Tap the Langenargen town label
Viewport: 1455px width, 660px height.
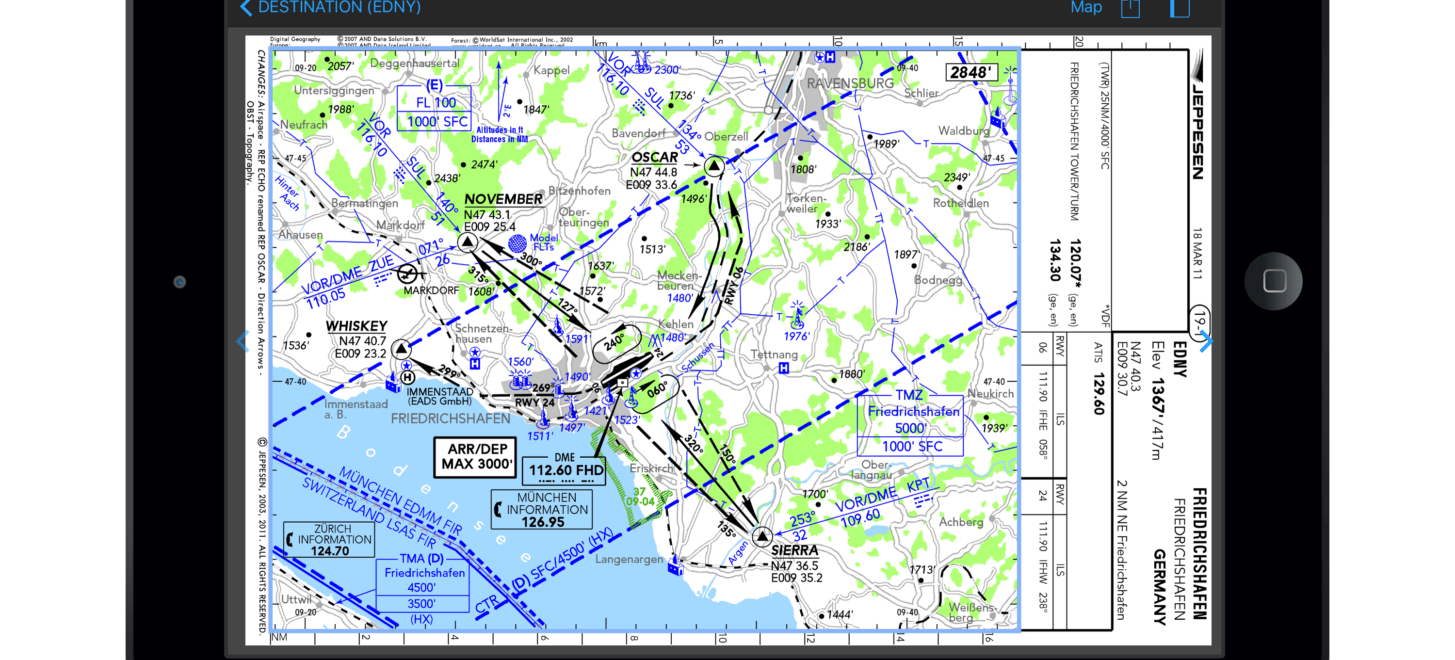tap(630, 560)
